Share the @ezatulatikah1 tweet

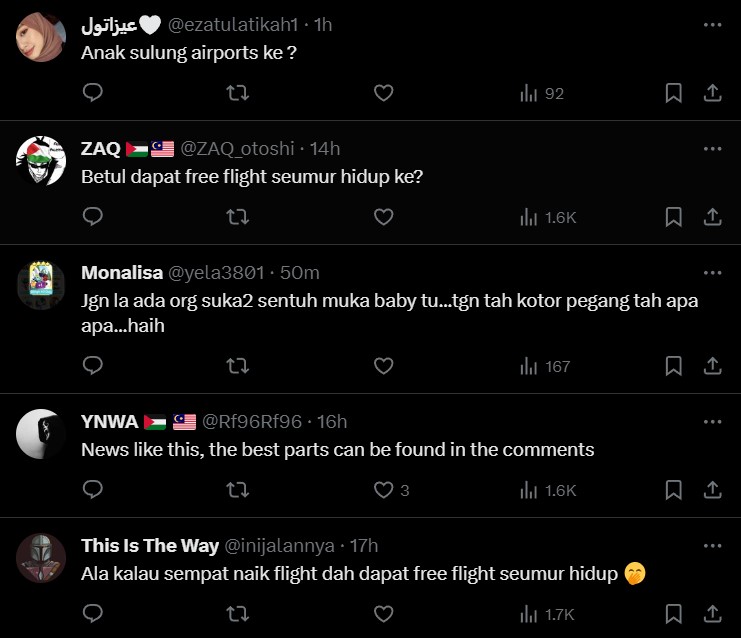click(713, 93)
